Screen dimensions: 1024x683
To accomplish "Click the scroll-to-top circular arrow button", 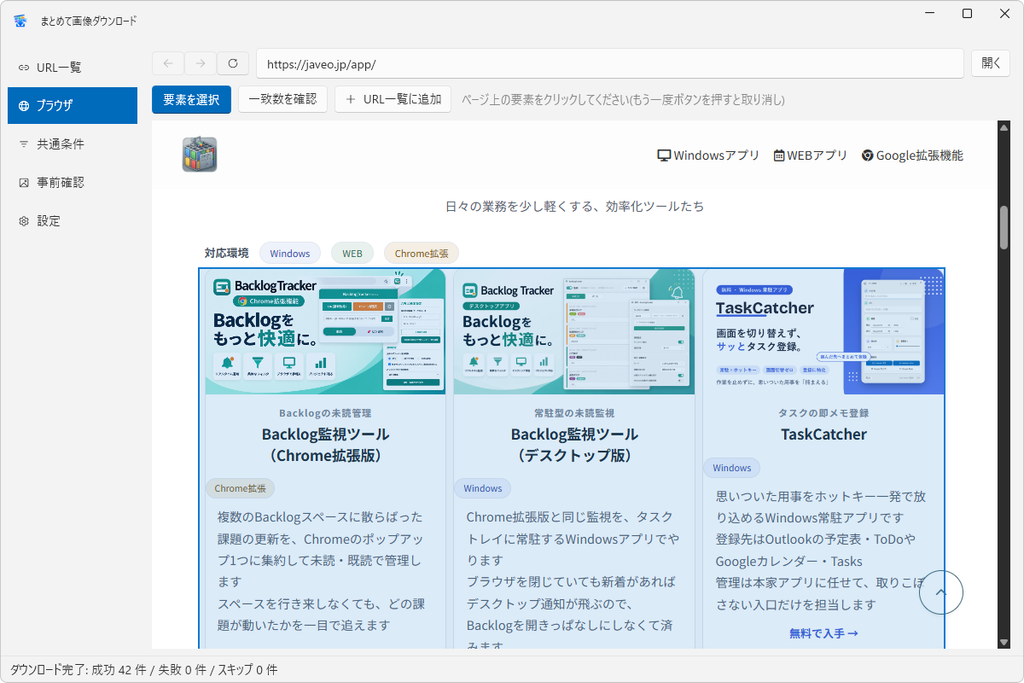I will point(941,592).
